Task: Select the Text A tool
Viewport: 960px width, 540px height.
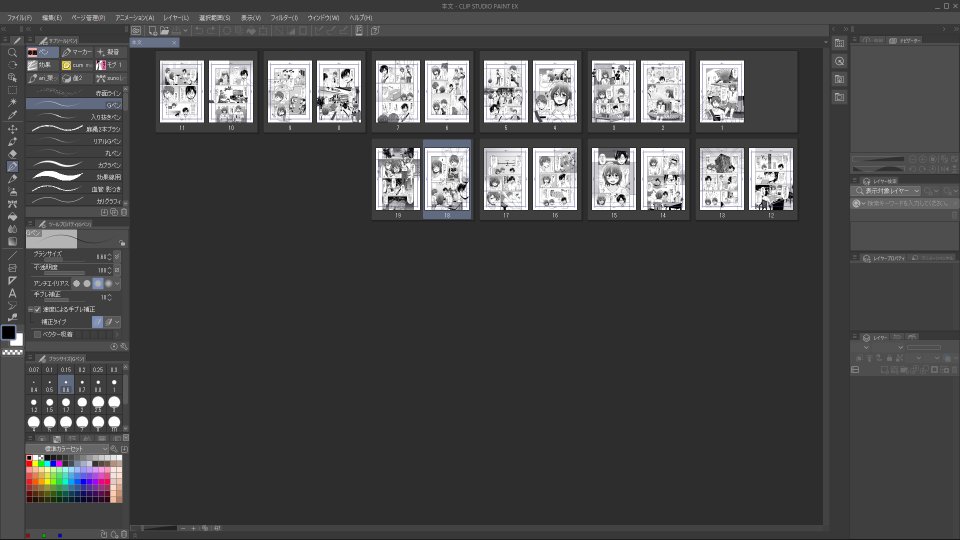Action: [x=12, y=293]
